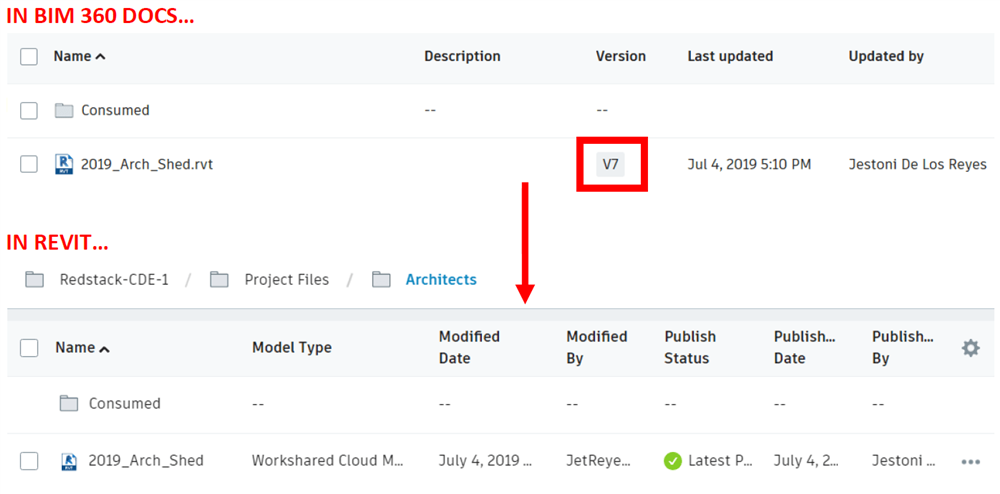Screen dimensions: 1000x494
Task: Click Description column header
Action: 462,56
